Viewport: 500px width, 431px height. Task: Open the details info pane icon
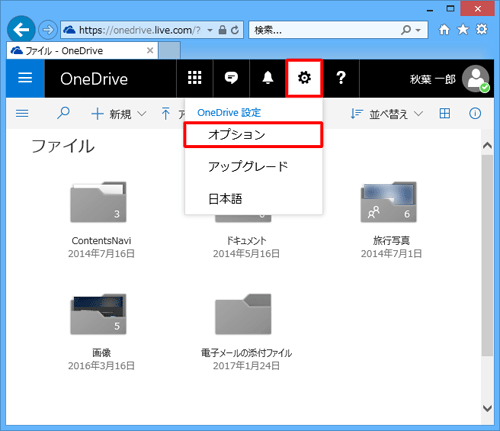click(x=475, y=114)
